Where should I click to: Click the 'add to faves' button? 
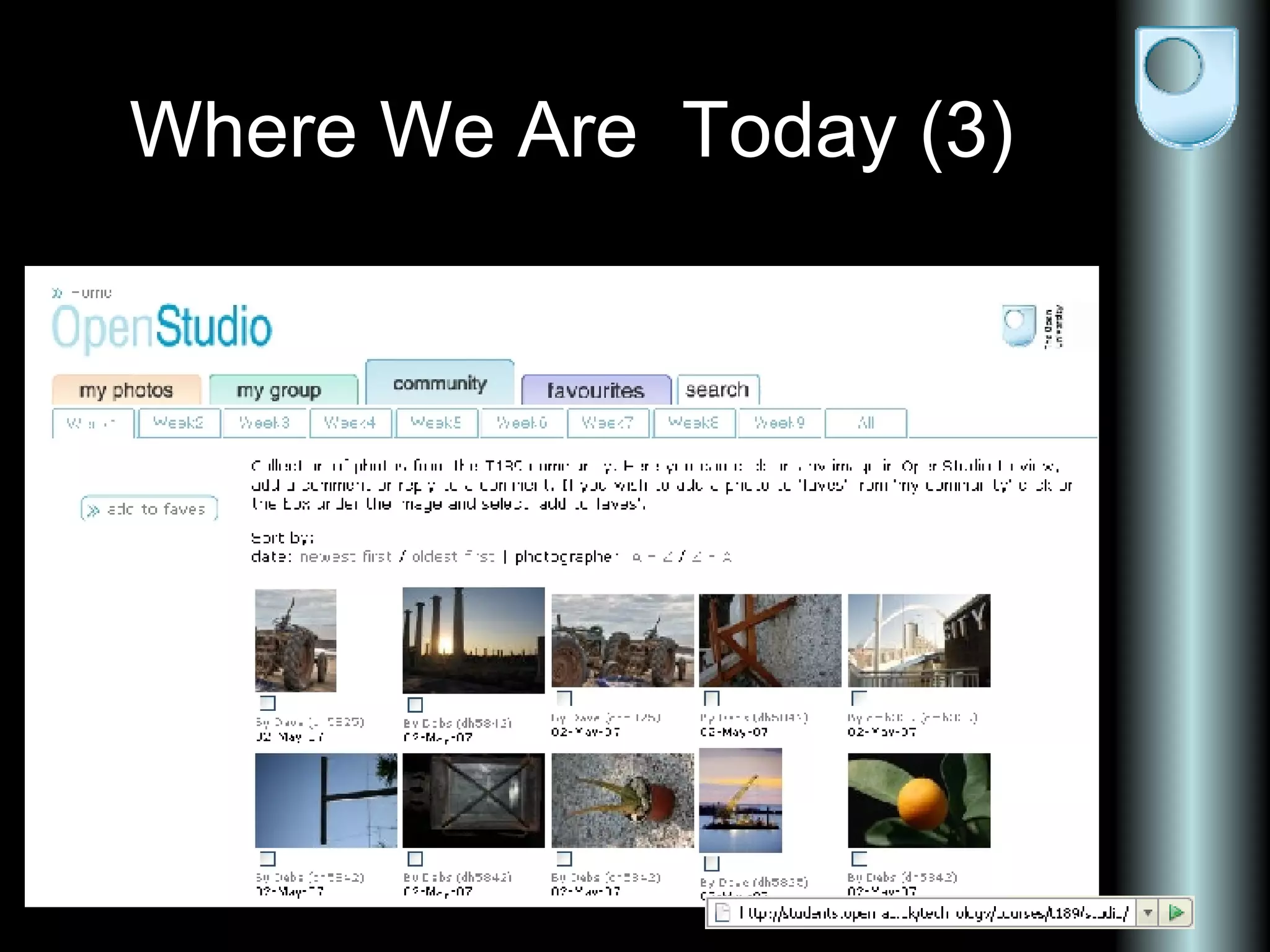(149, 509)
